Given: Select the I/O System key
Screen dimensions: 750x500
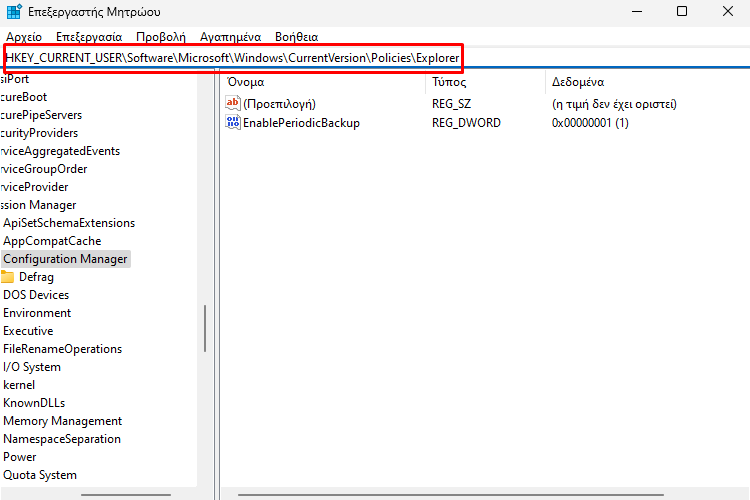Looking at the screenshot, I should 32,367.
